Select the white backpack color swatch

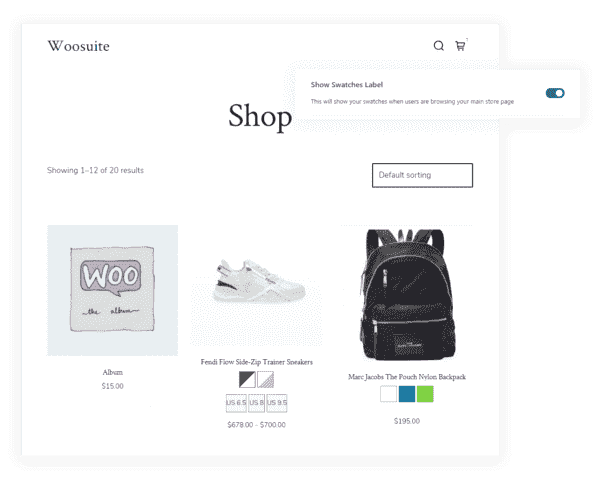[388, 394]
